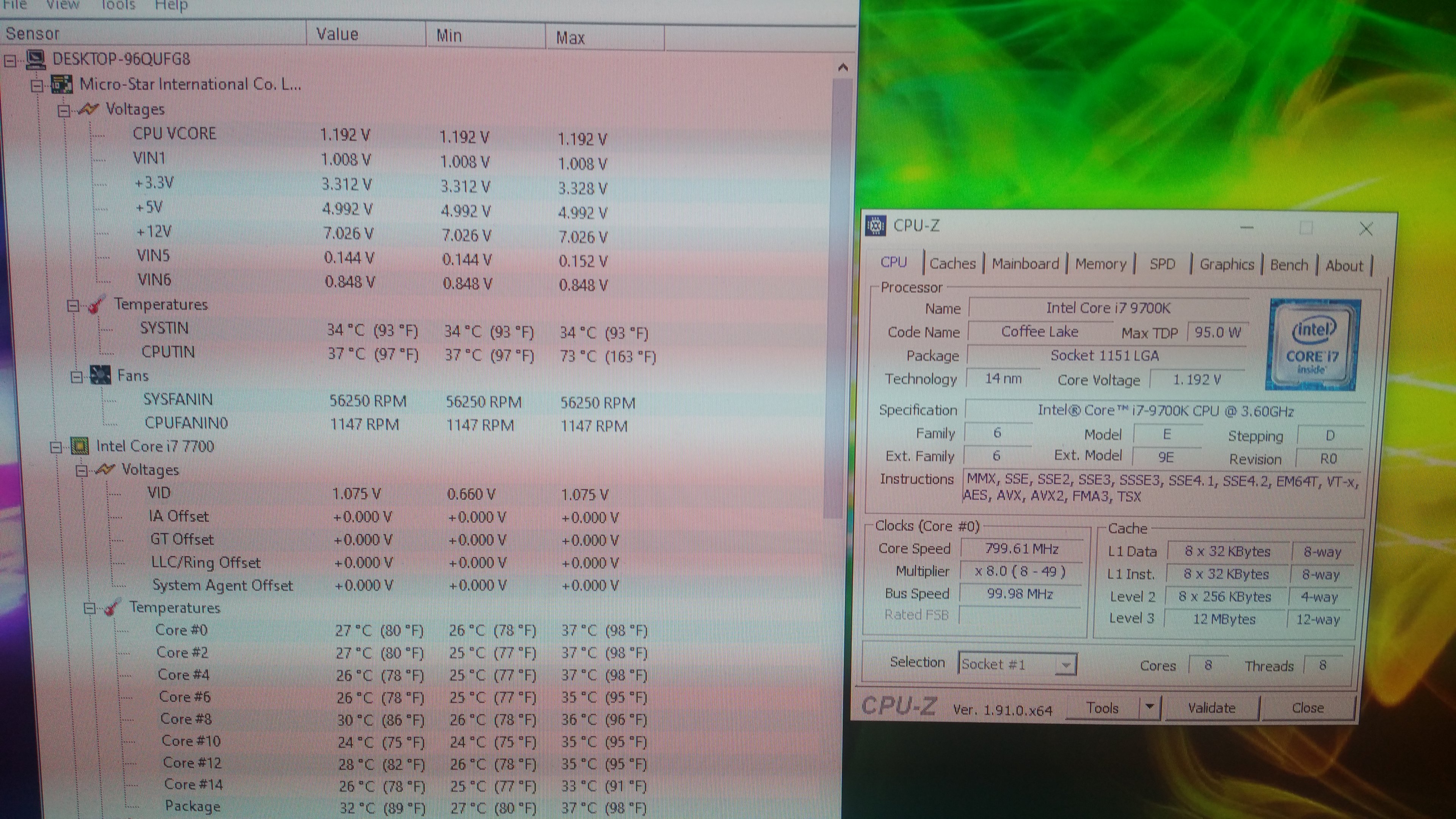
Task: Open the Tools dropdown arrow in CPU-Z
Action: click(x=1149, y=706)
